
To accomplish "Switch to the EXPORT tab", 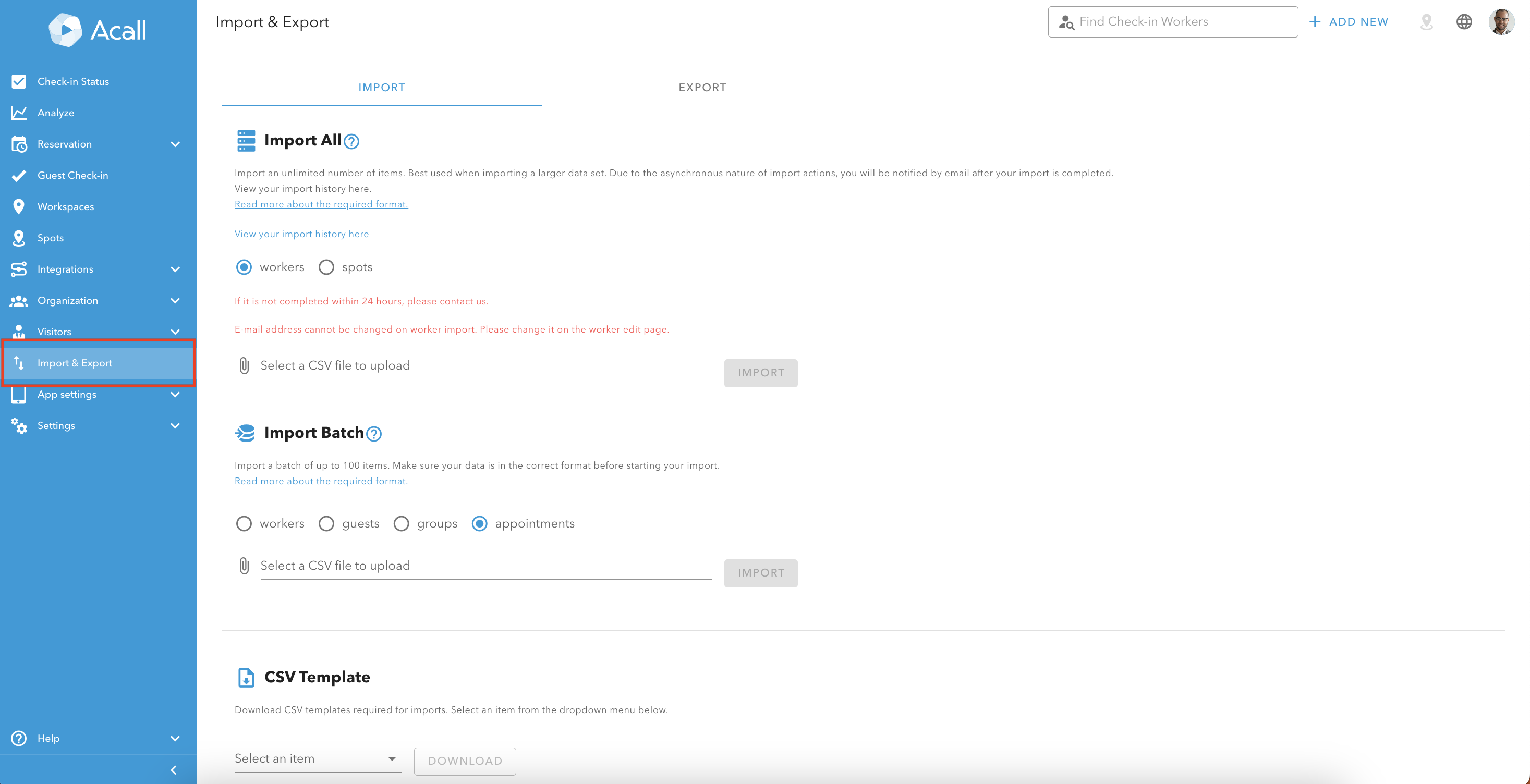I will tap(702, 87).
